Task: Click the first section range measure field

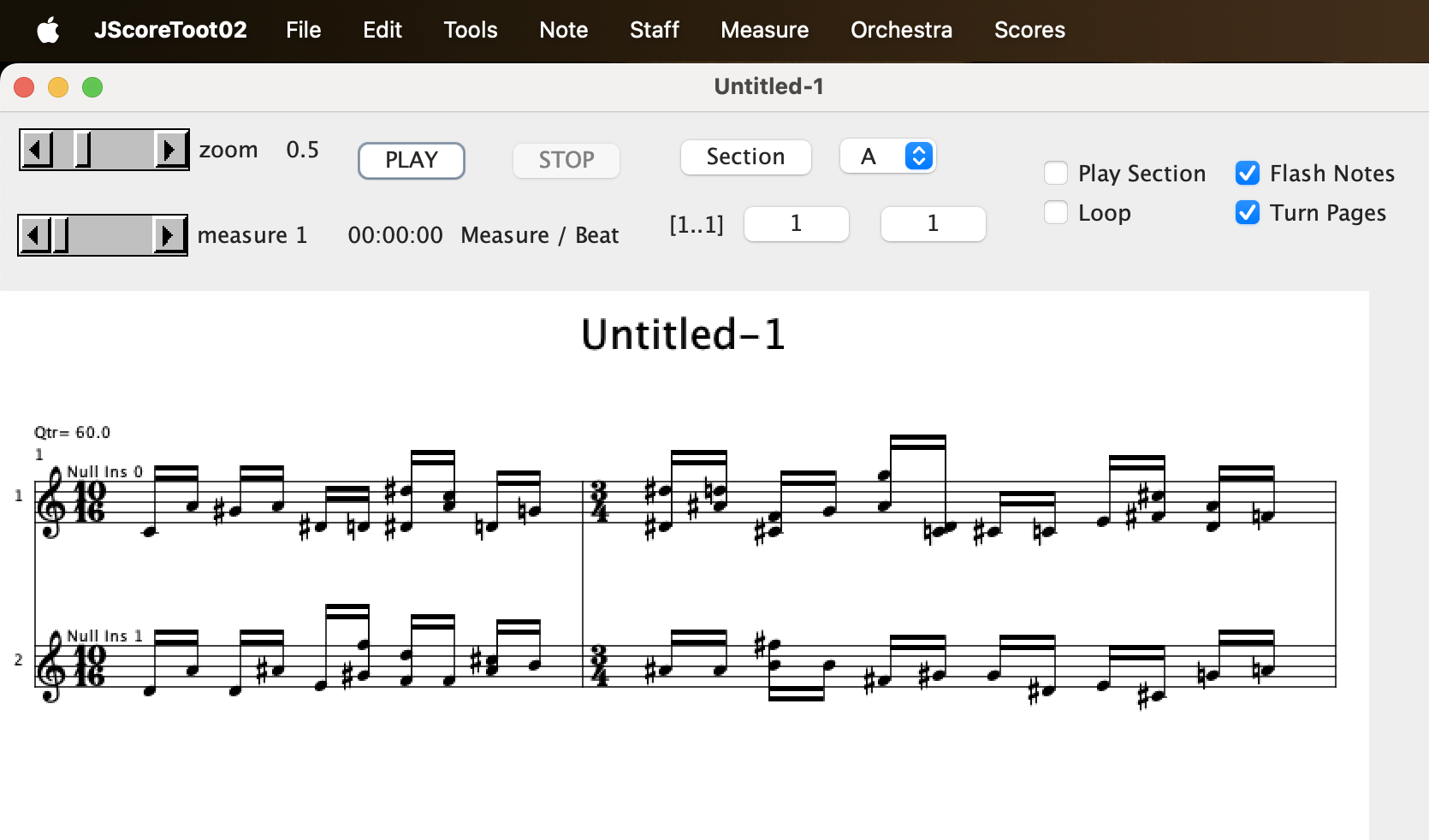Action: (797, 224)
